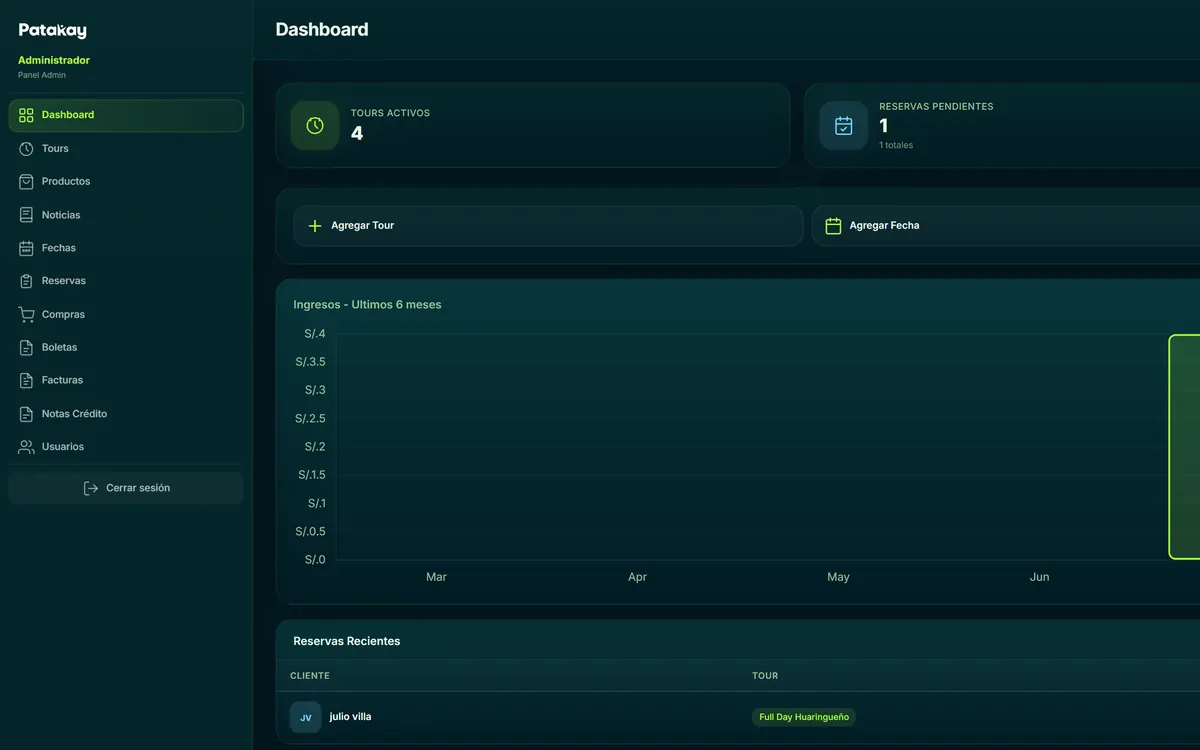Screen dimensions: 1200x750
Task: Click the Reservas clipboard icon
Action: pos(26,281)
